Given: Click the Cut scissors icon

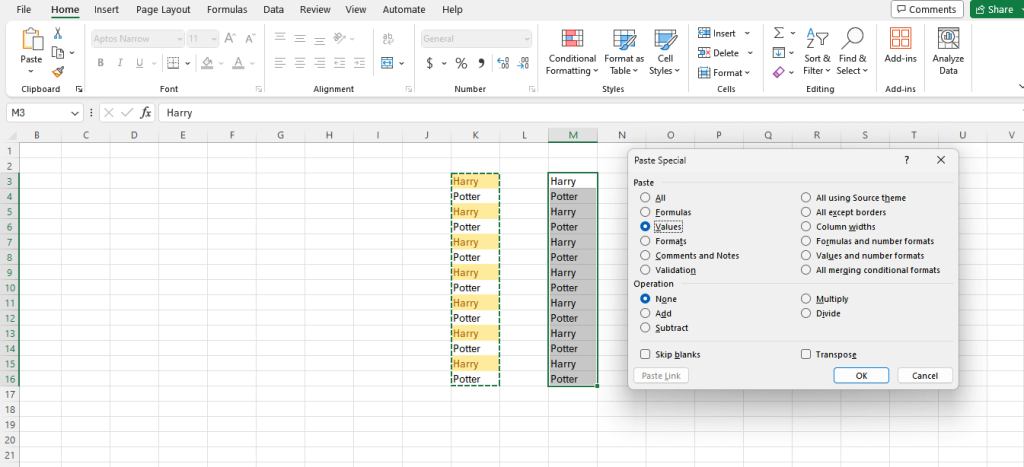Looking at the screenshot, I should (x=58, y=33).
